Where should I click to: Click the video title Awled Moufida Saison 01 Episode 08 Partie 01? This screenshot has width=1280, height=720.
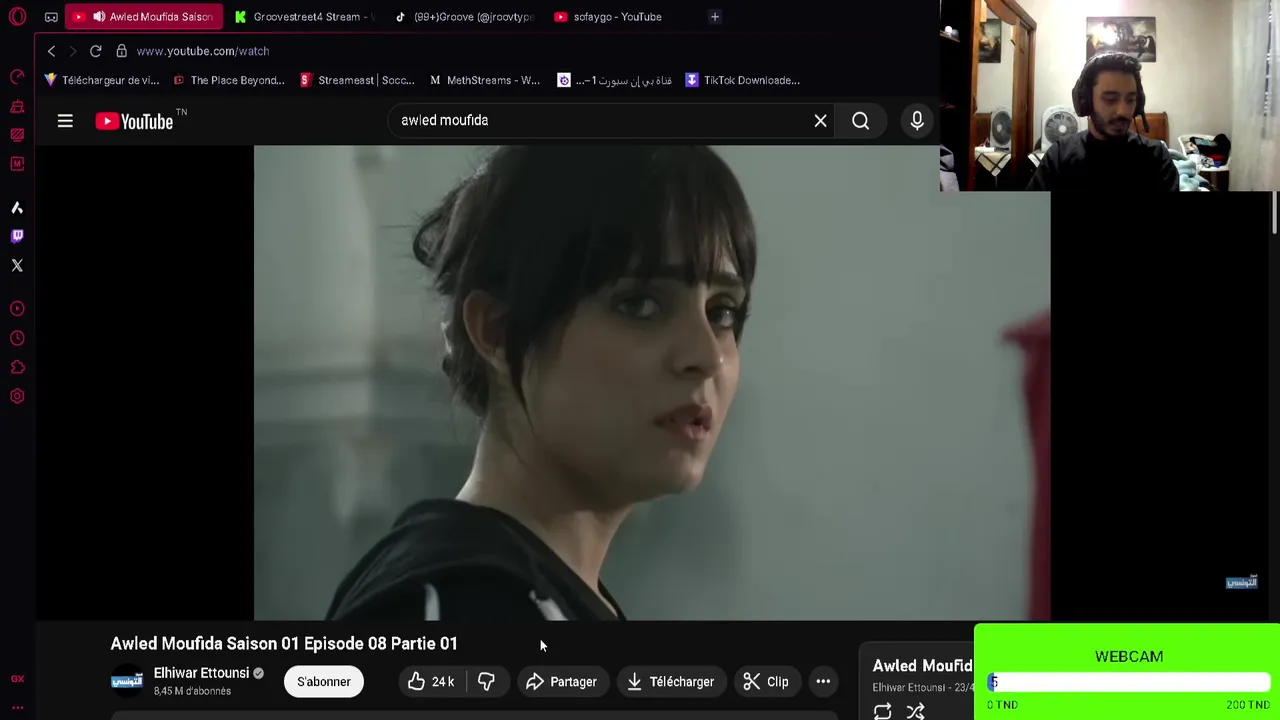tap(284, 643)
